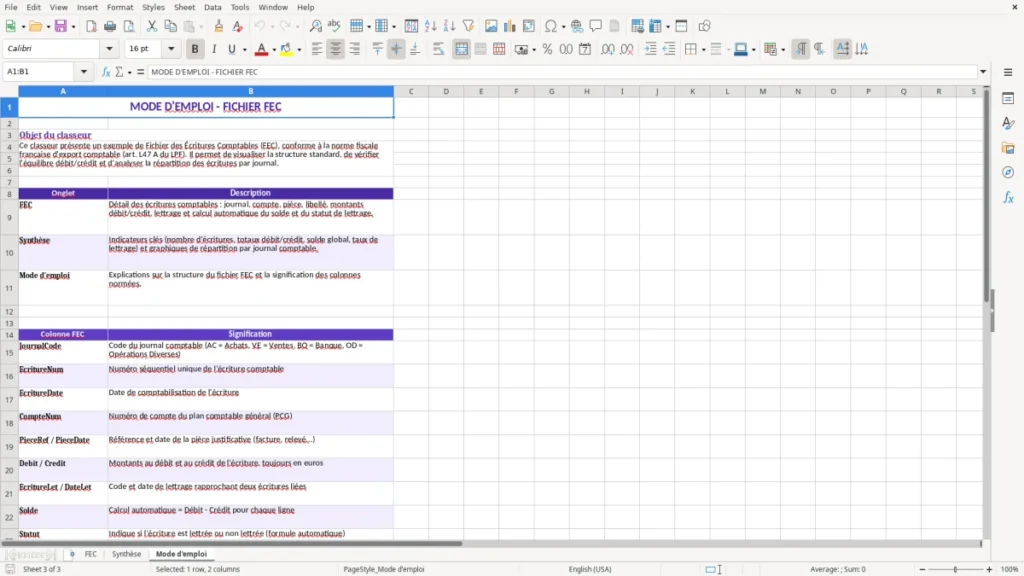Open the File menu
This screenshot has width=1024, height=576.
11,7
